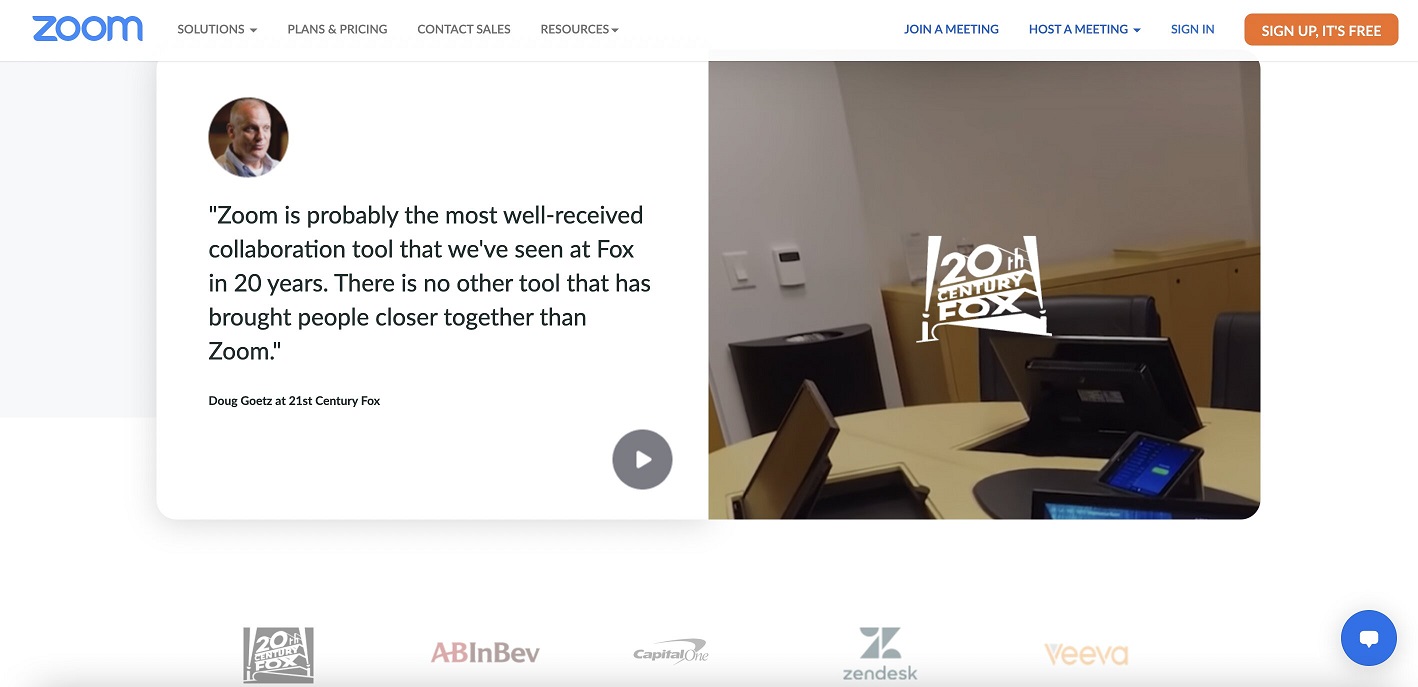Click the Join a Meeting link
Viewport: 1418px width, 687px height.
click(x=951, y=29)
